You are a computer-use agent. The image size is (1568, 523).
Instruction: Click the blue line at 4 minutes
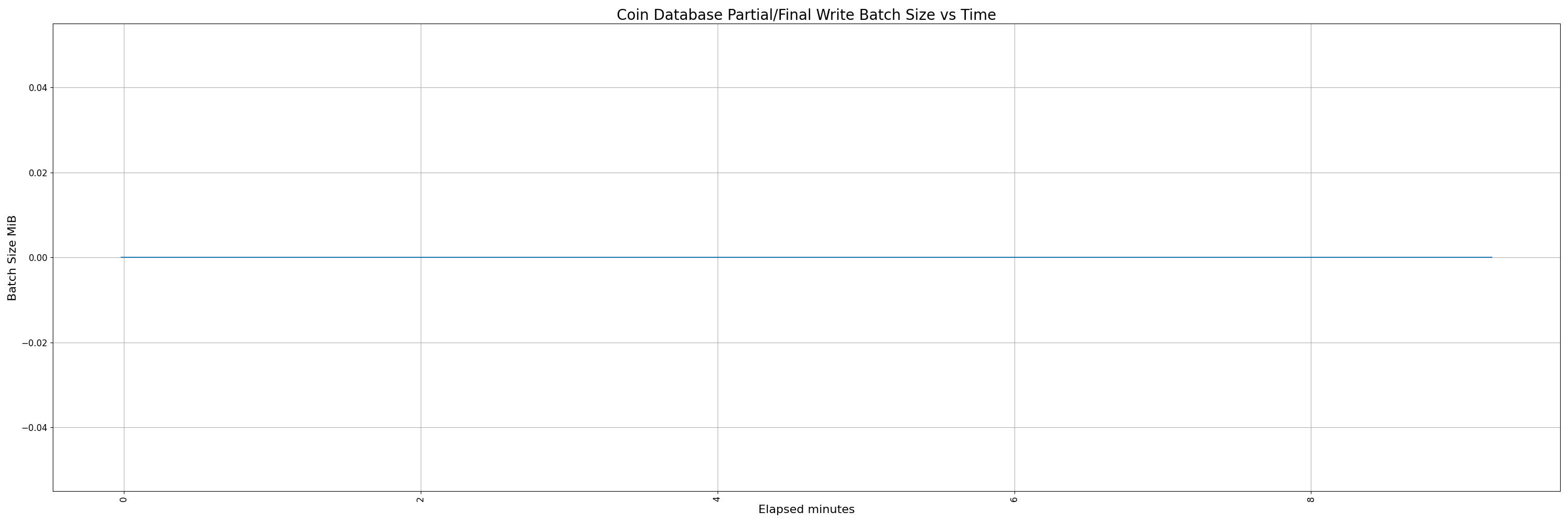[x=718, y=257]
